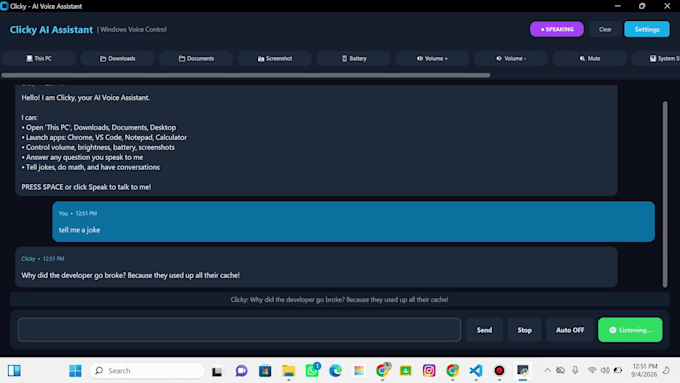
Task: Raise volume with Volume + chip
Action: [x=432, y=59]
